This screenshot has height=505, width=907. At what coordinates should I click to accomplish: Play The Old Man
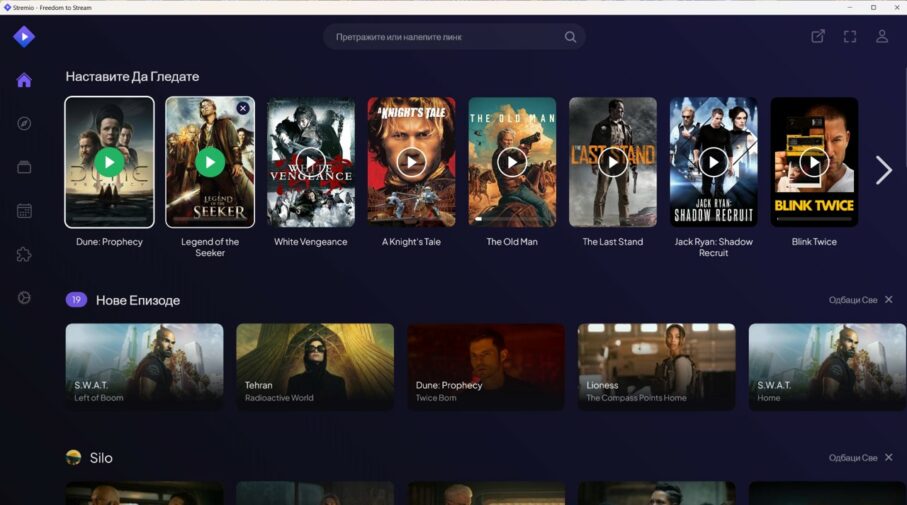(x=512, y=162)
